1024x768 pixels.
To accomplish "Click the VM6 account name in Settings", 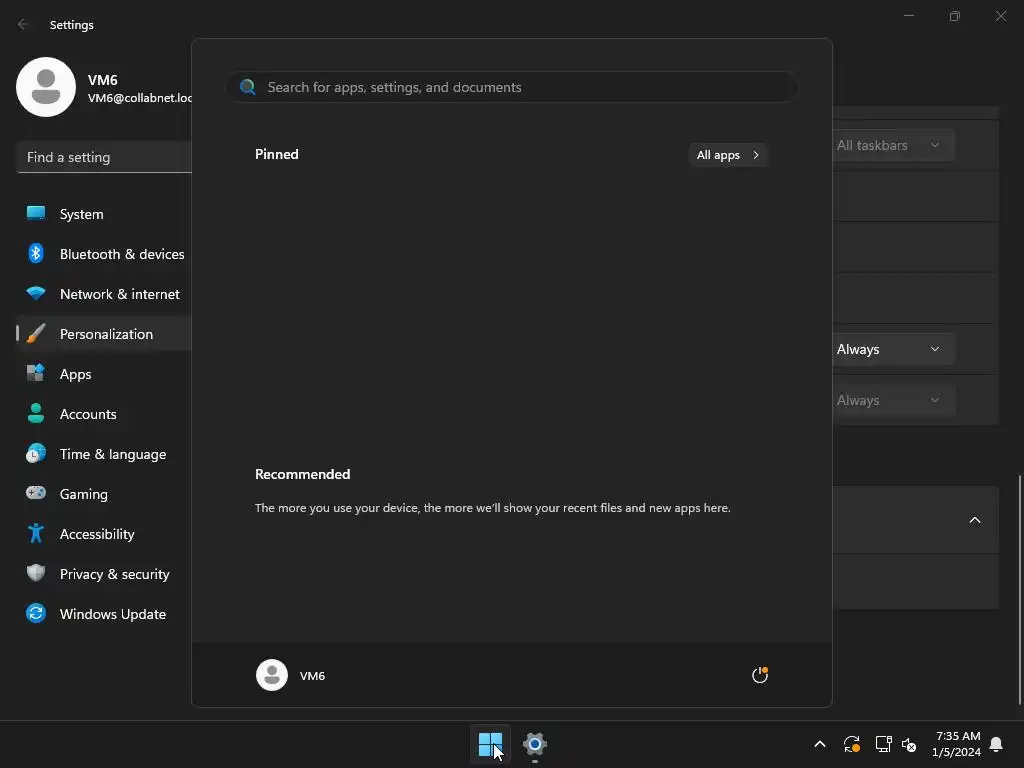I will [x=103, y=80].
